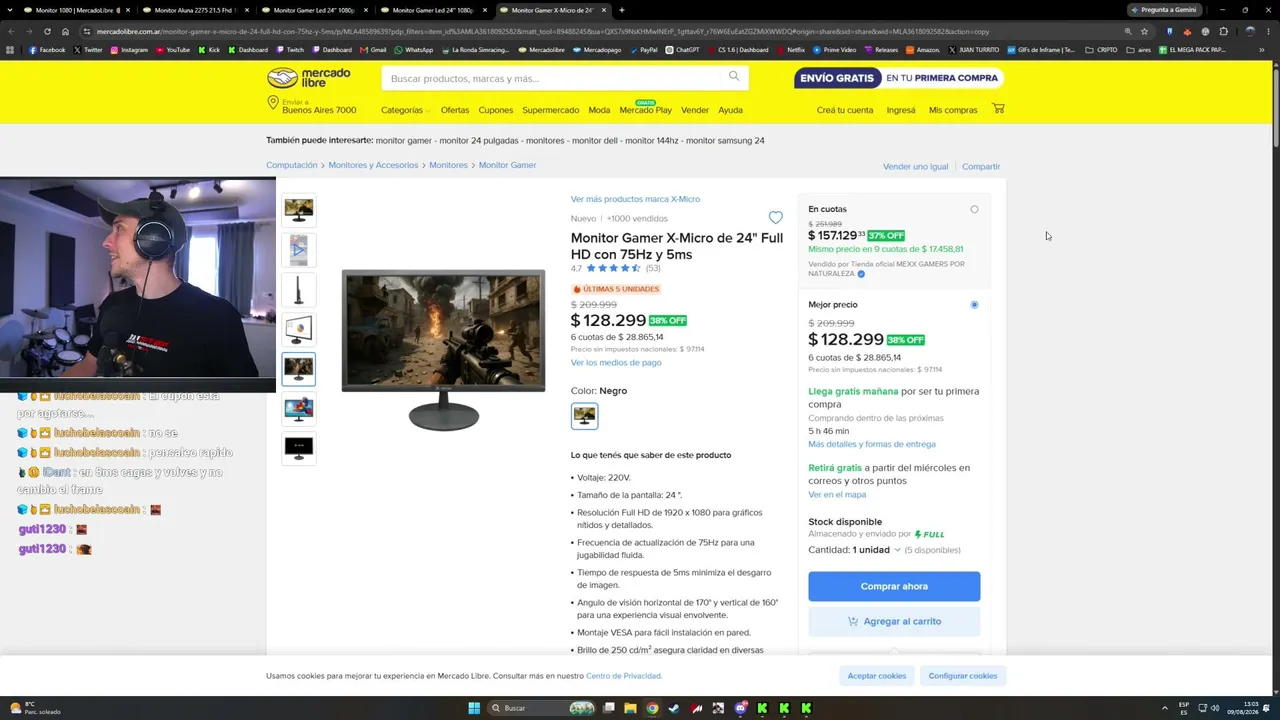The image size is (1280, 720).
Task: Click the Mercado Libre logo
Action: (x=309, y=78)
